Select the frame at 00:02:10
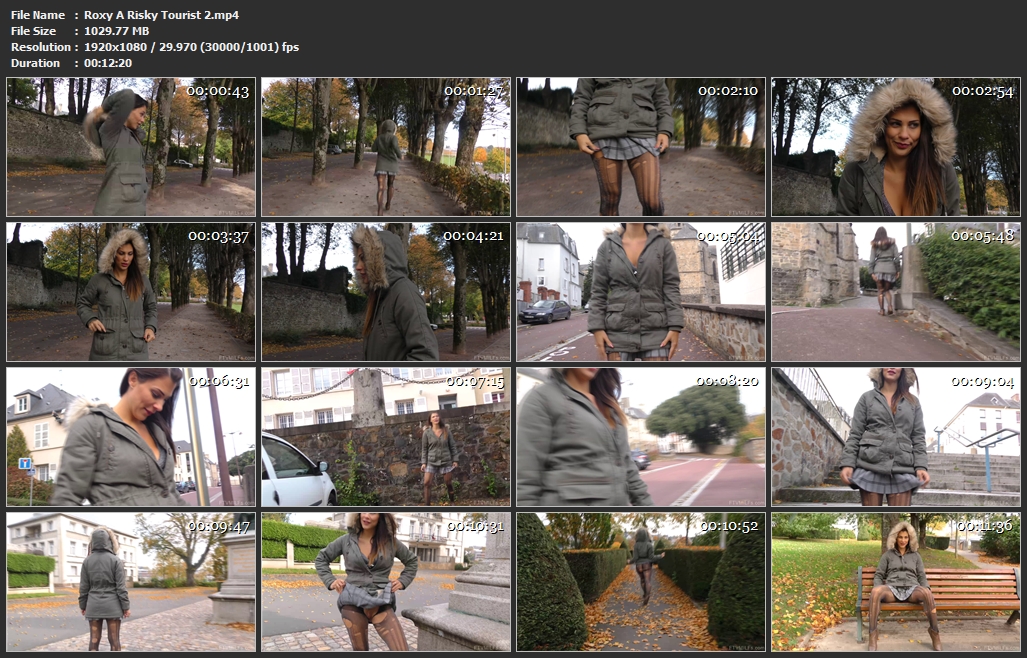Image resolution: width=1027 pixels, height=658 pixels. pyautogui.click(x=641, y=147)
